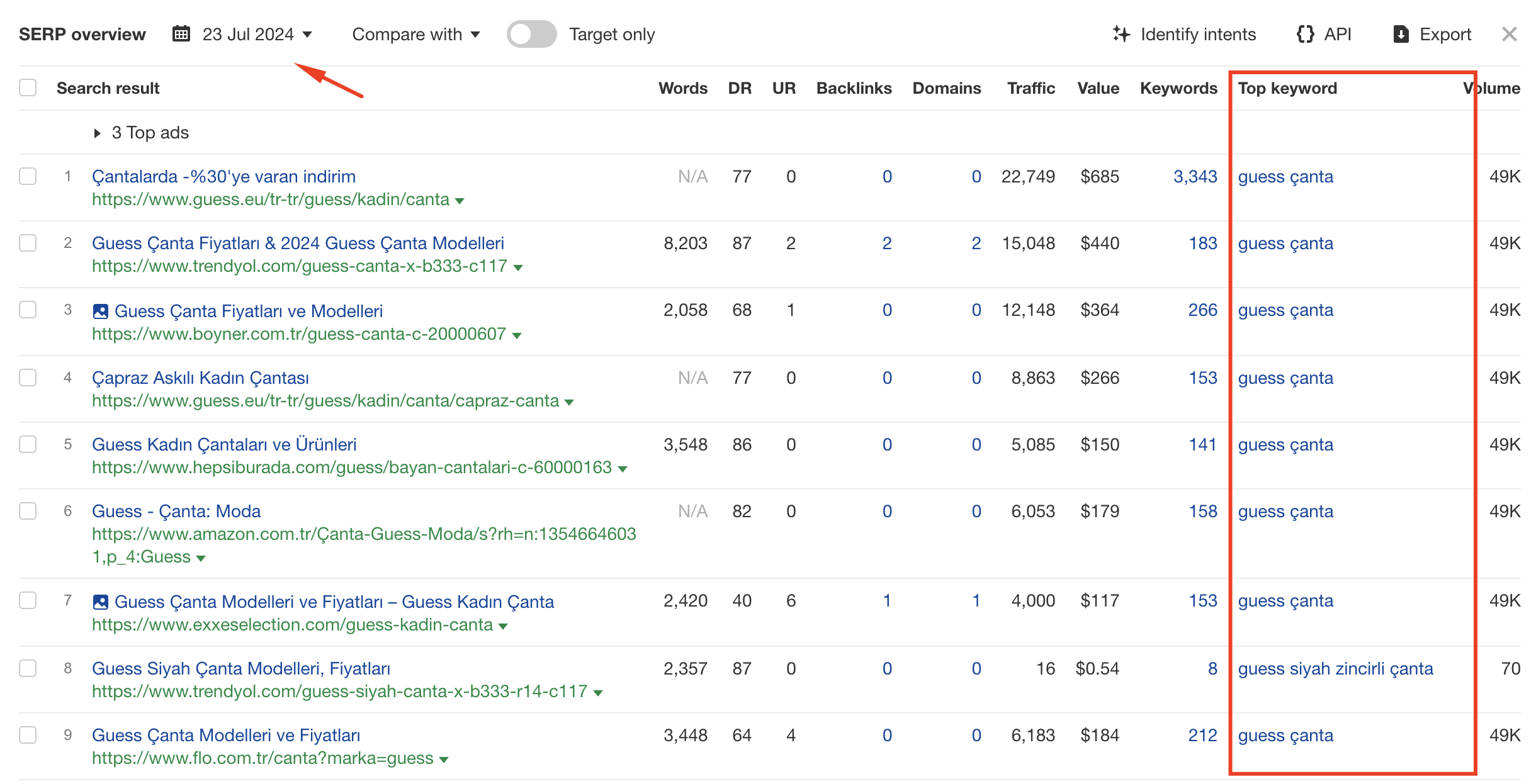
Task: Click the API curly braces icon
Action: 1305,34
